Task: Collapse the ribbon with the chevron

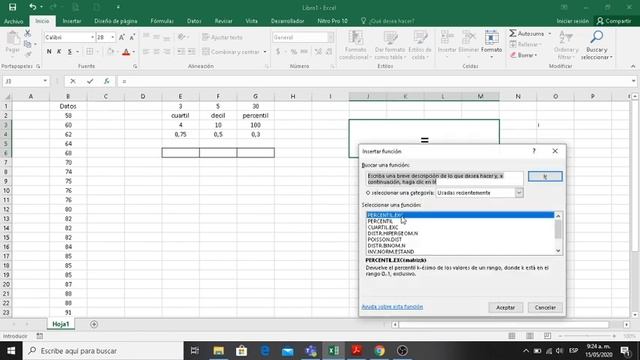Action: [633, 66]
